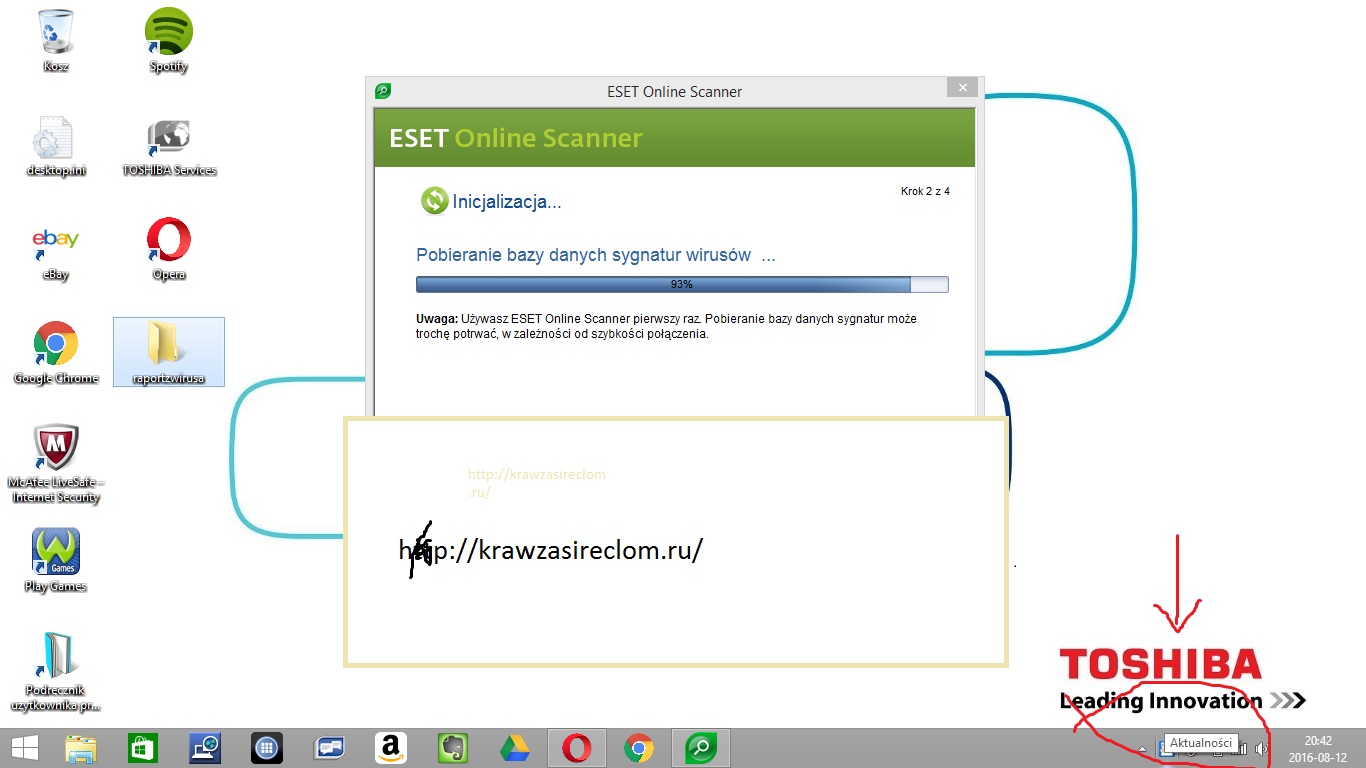
Task: Open File Explorer from the taskbar
Action: [x=80, y=748]
